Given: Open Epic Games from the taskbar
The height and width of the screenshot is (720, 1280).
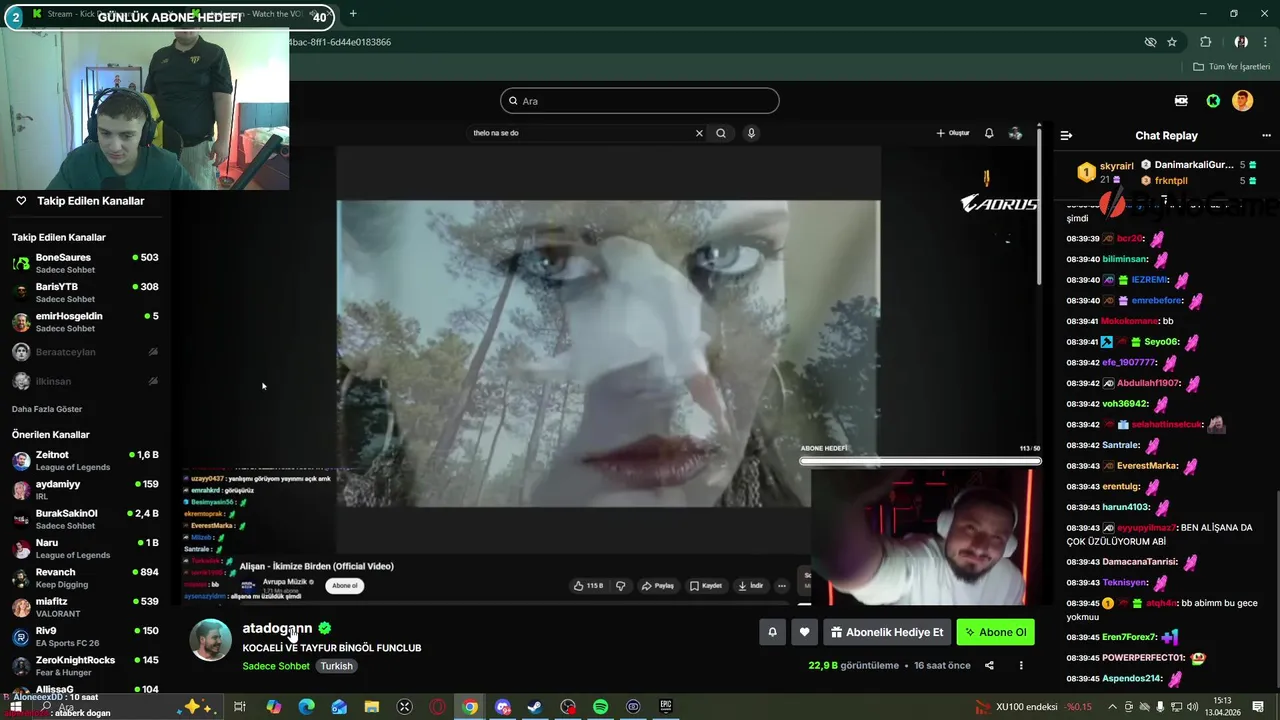Looking at the screenshot, I should 666,707.
